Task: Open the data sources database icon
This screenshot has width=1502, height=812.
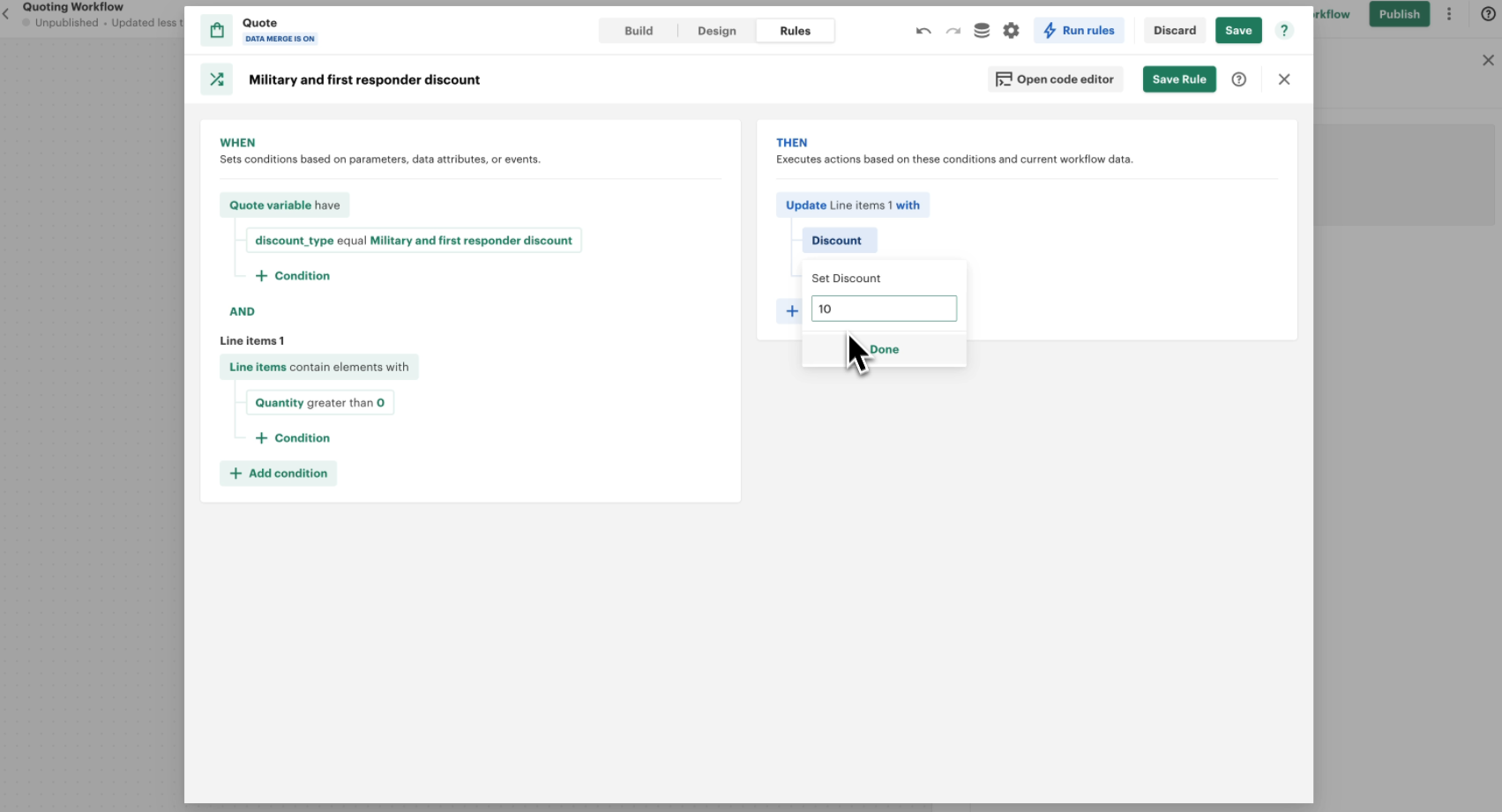Action: pos(982,31)
